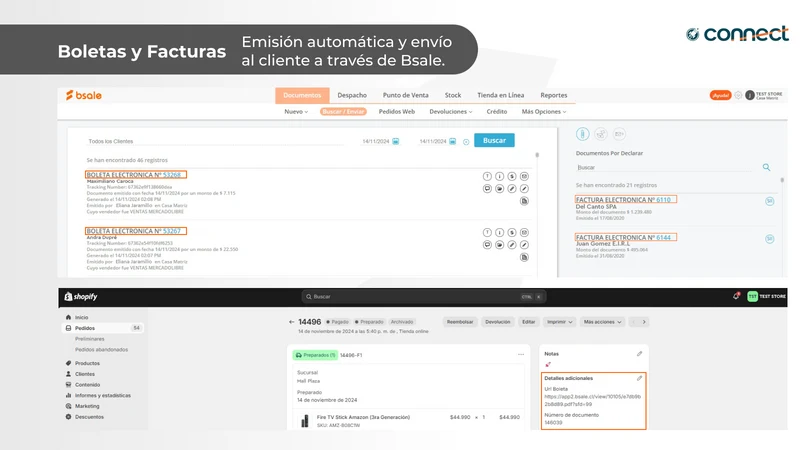This screenshot has height=450, width=800.
Task: Click the Shopify notifications bell icon
Action: 736,296
